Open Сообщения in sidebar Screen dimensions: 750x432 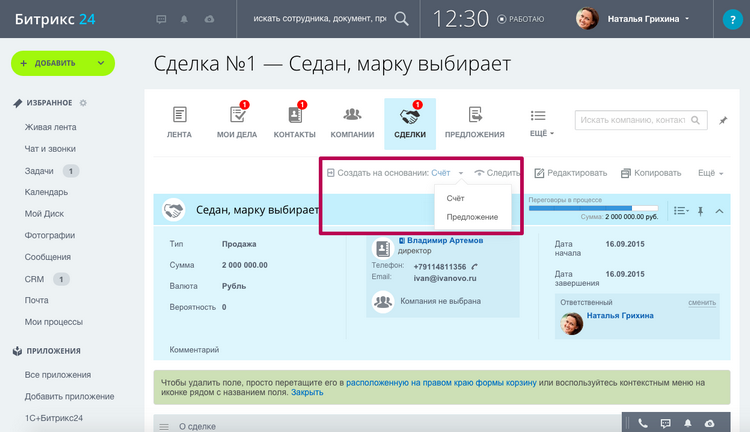tap(48, 257)
